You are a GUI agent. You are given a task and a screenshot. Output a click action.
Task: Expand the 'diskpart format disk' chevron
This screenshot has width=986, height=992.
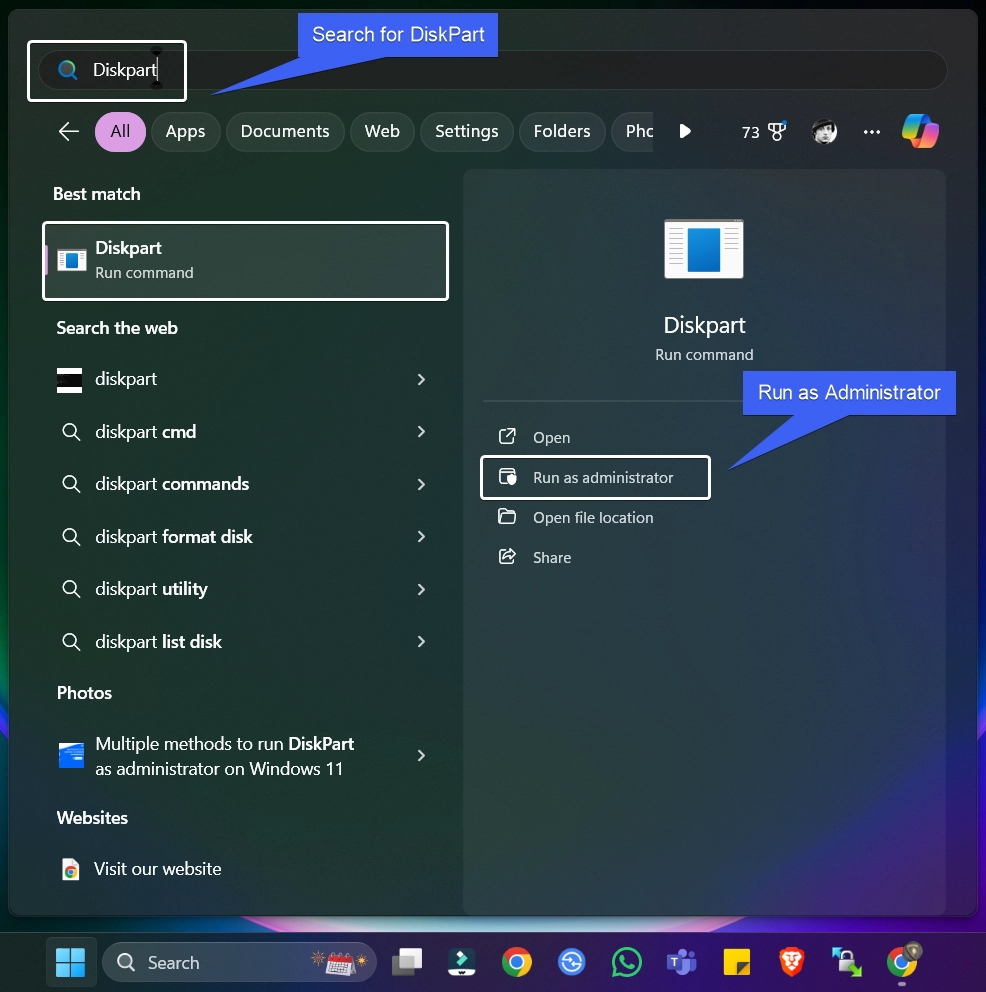point(421,536)
